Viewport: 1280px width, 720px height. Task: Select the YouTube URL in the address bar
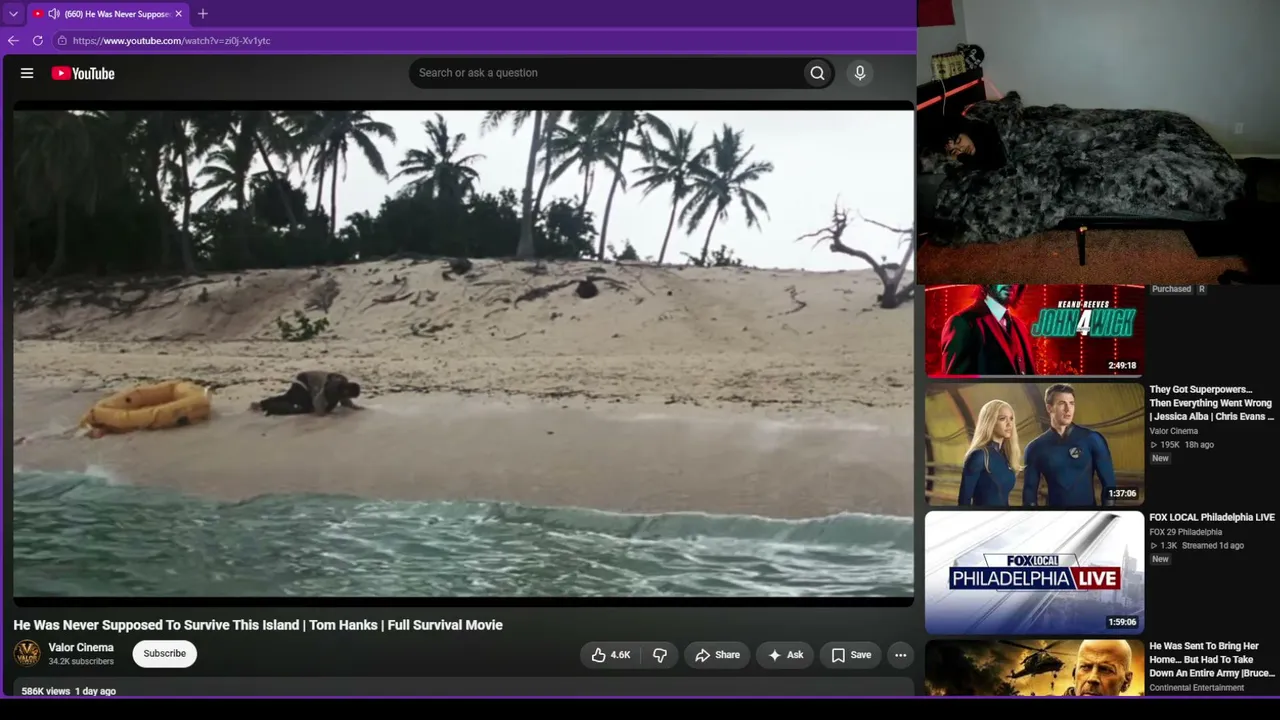tap(171, 41)
